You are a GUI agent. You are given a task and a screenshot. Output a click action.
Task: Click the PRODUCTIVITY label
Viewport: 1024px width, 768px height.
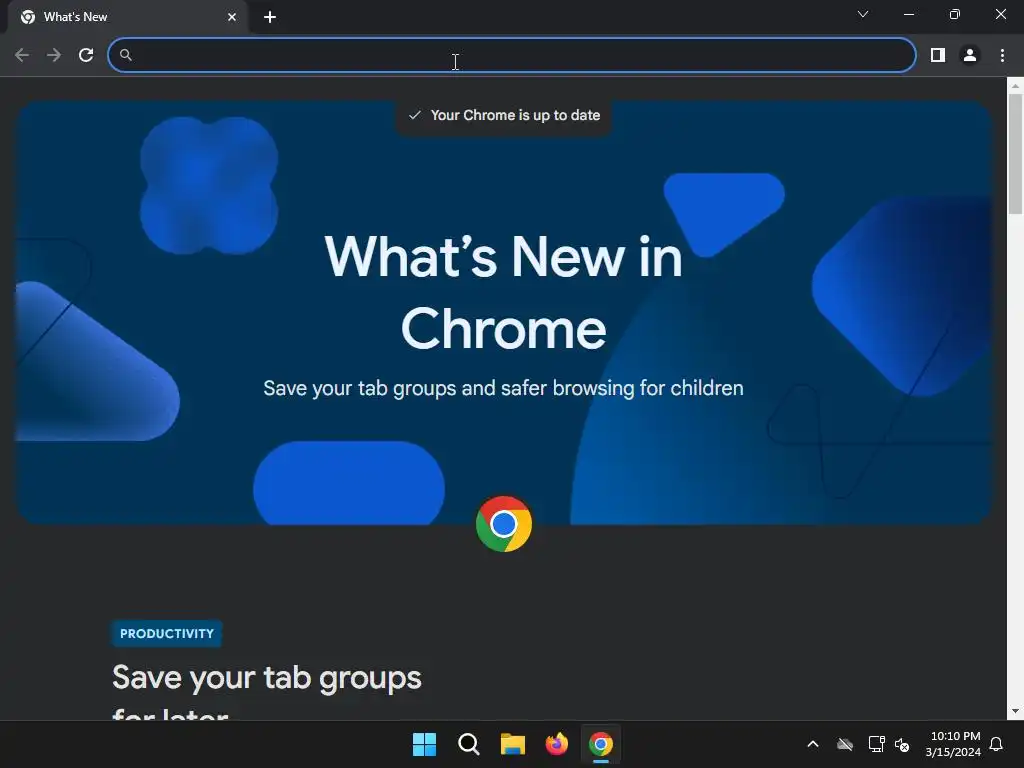coord(167,633)
